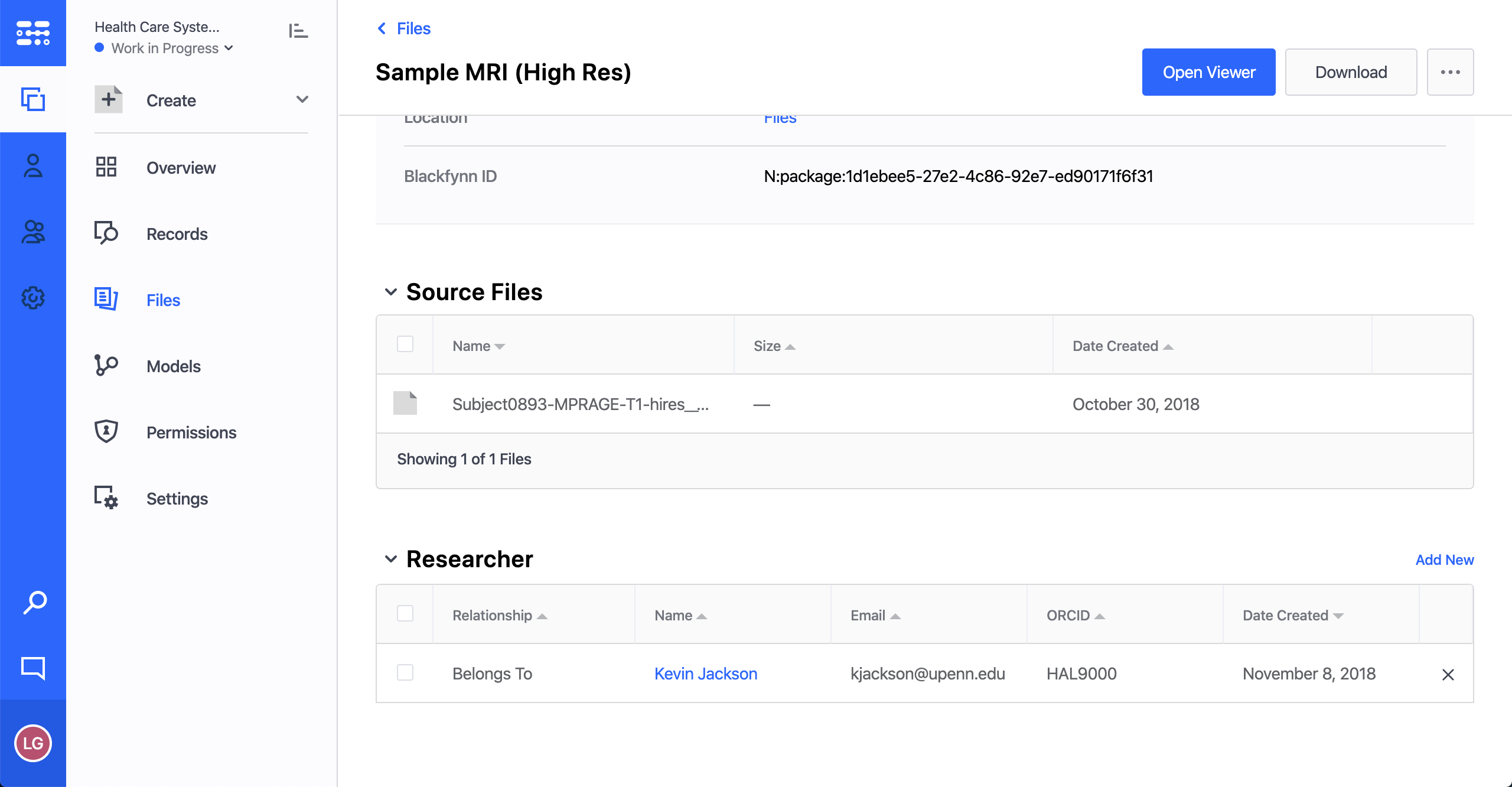The image size is (1512, 787).
Task: Open the chat bubble help icon
Action: (33, 668)
